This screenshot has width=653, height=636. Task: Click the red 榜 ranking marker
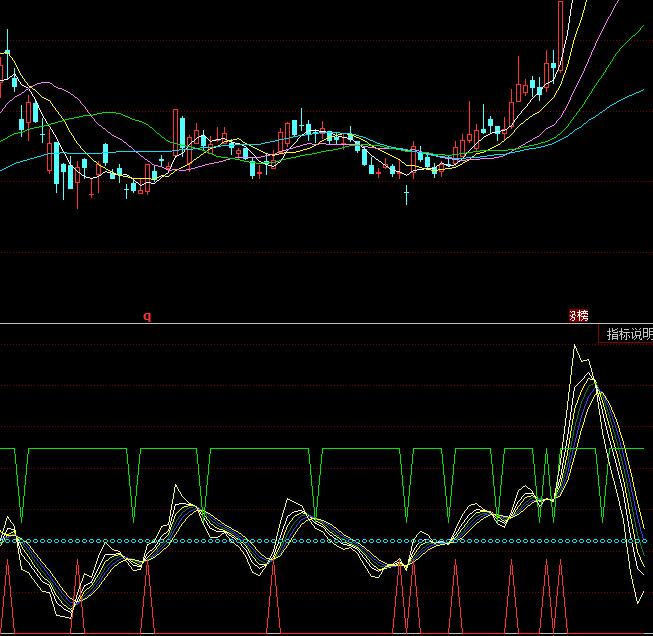point(579,316)
